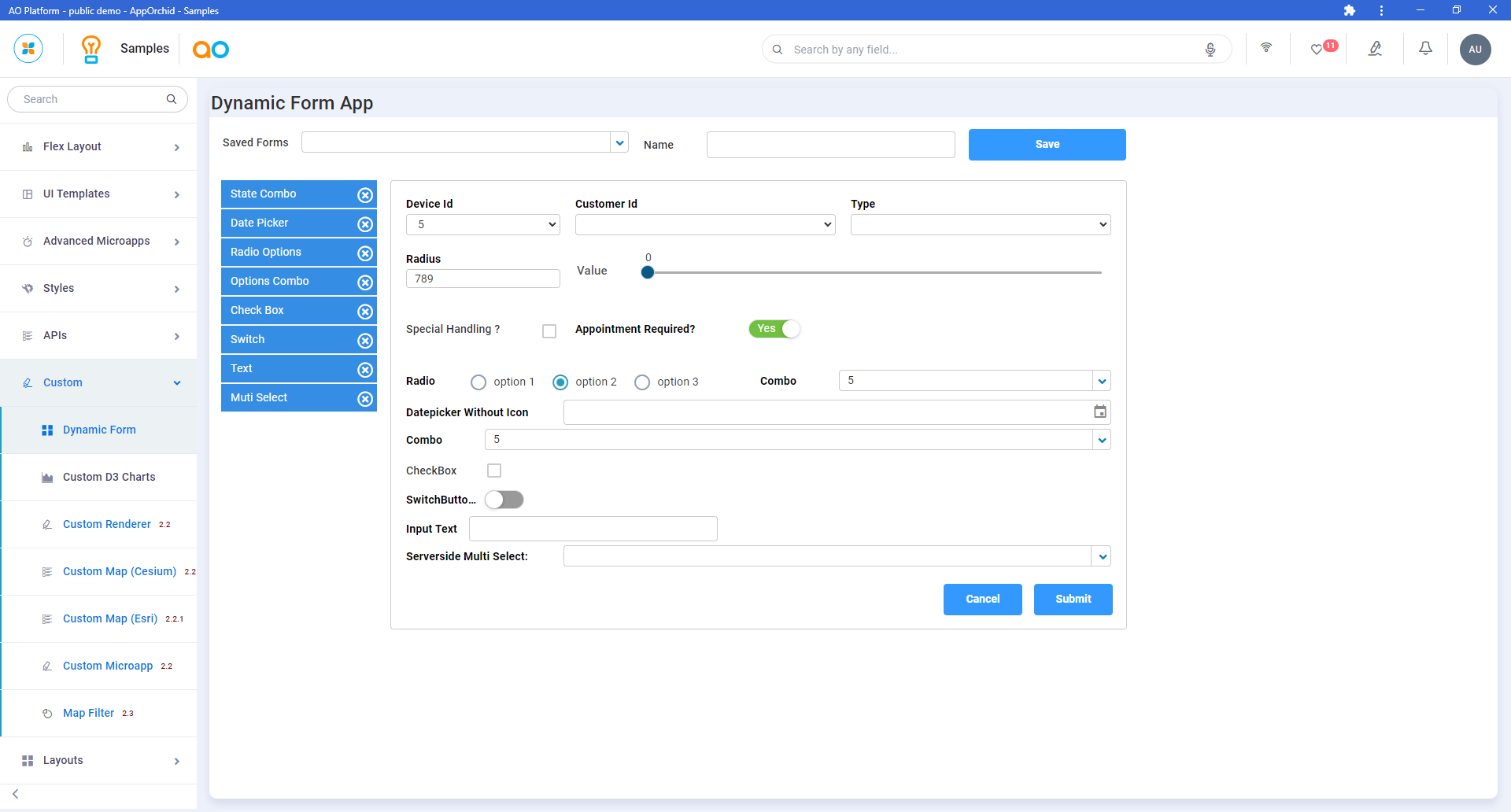Click the Name input field
The width and height of the screenshot is (1511, 812).
point(830,145)
